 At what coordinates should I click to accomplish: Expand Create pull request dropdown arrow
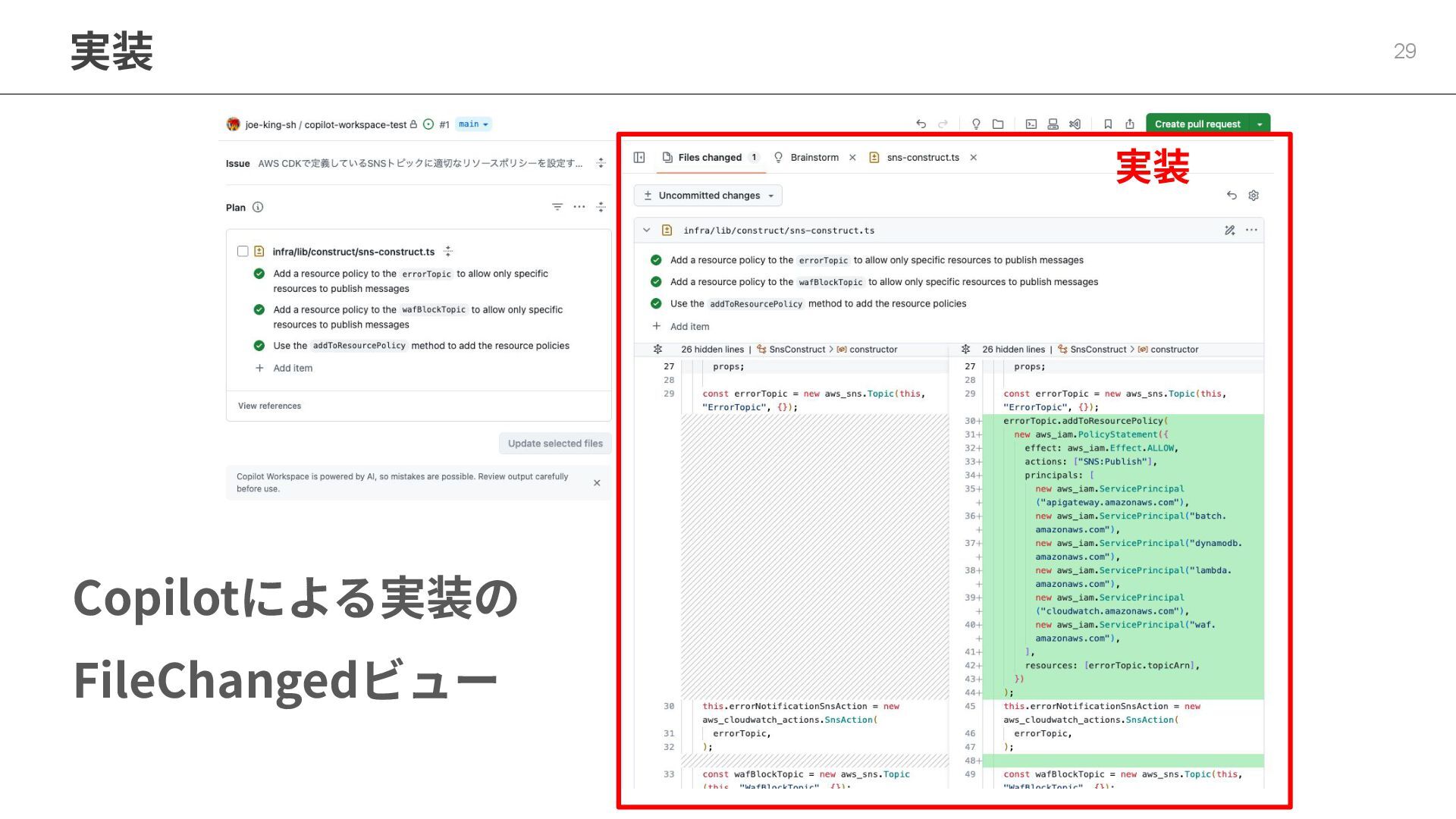click(x=1260, y=124)
